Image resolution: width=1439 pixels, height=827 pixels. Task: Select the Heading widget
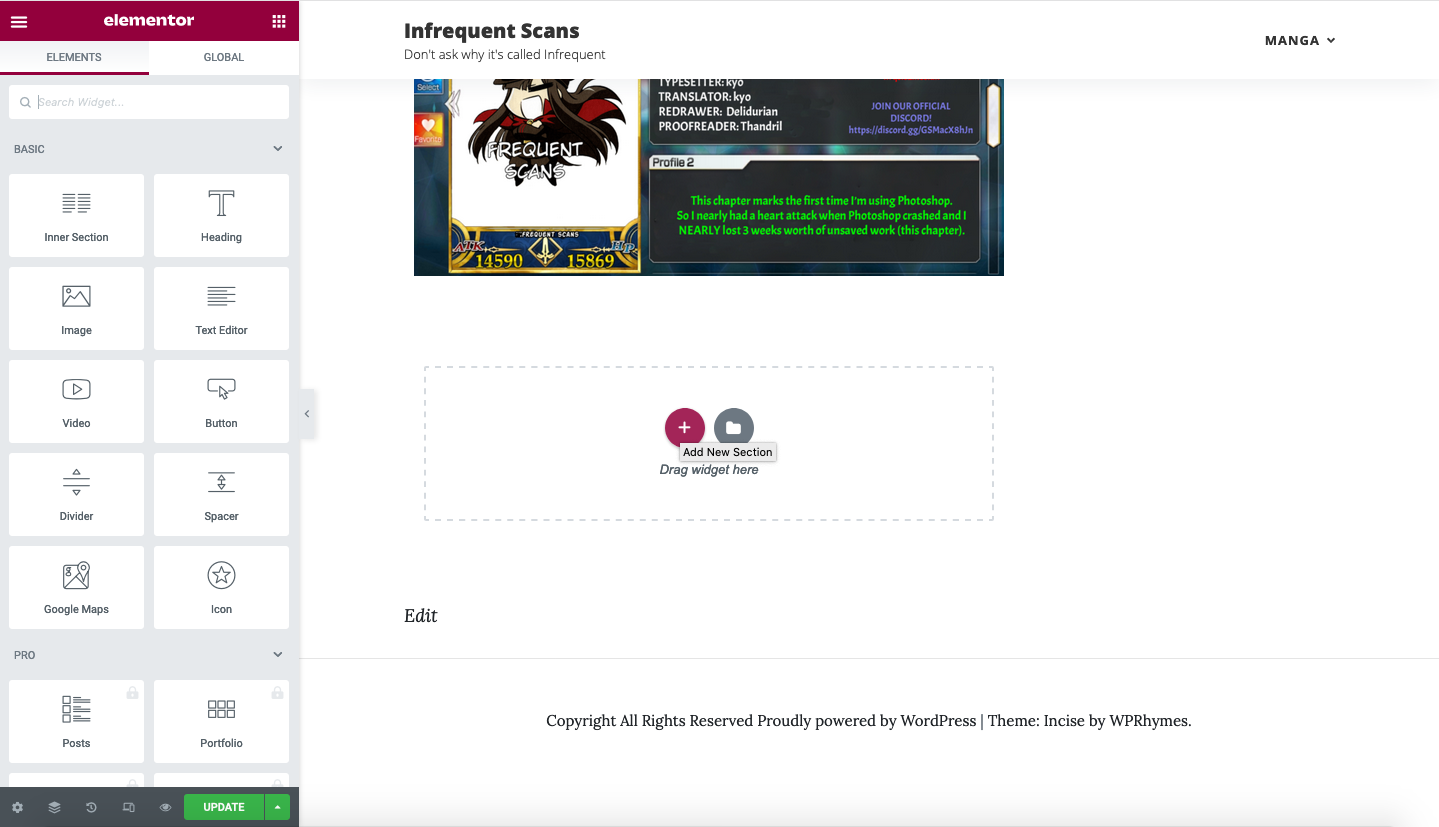tap(221, 215)
